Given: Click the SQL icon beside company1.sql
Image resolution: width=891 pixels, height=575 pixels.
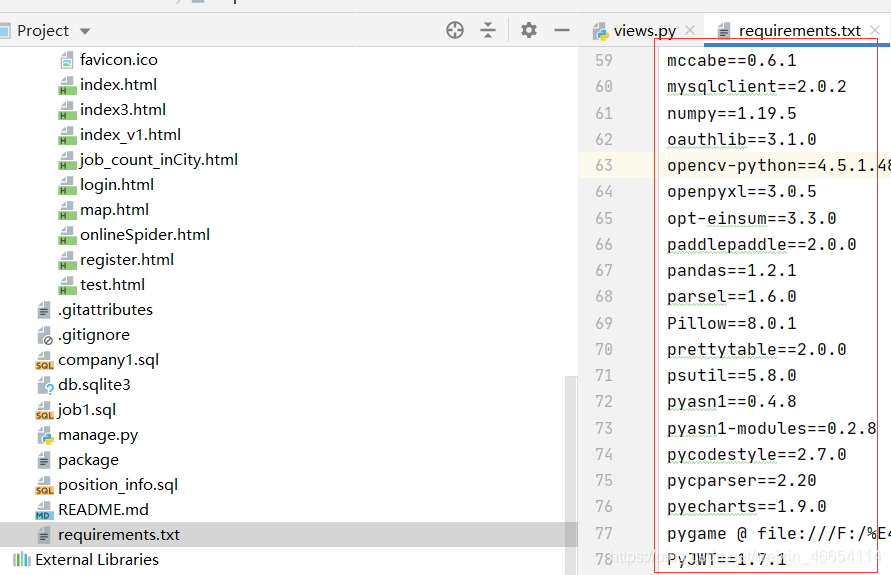Looking at the screenshot, I should [x=44, y=360].
